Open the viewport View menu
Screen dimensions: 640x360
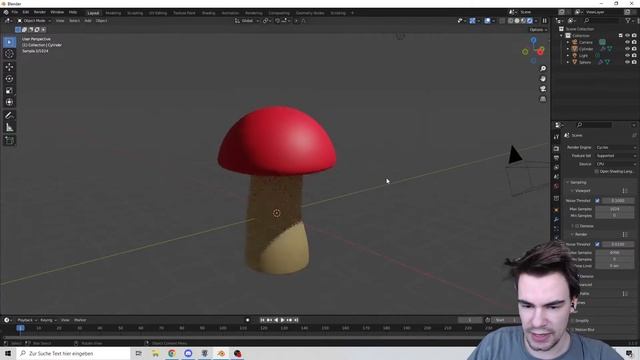coord(60,21)
